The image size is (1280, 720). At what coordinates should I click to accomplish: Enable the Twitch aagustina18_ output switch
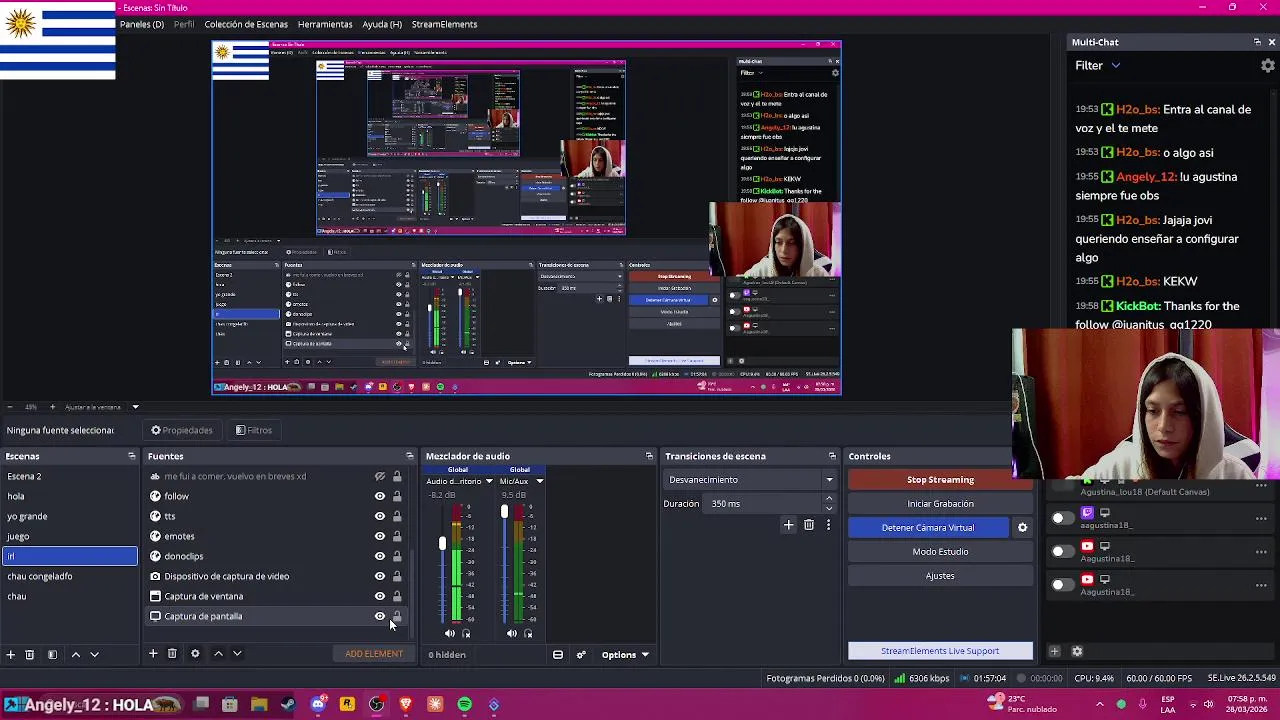coord(1062,518)
